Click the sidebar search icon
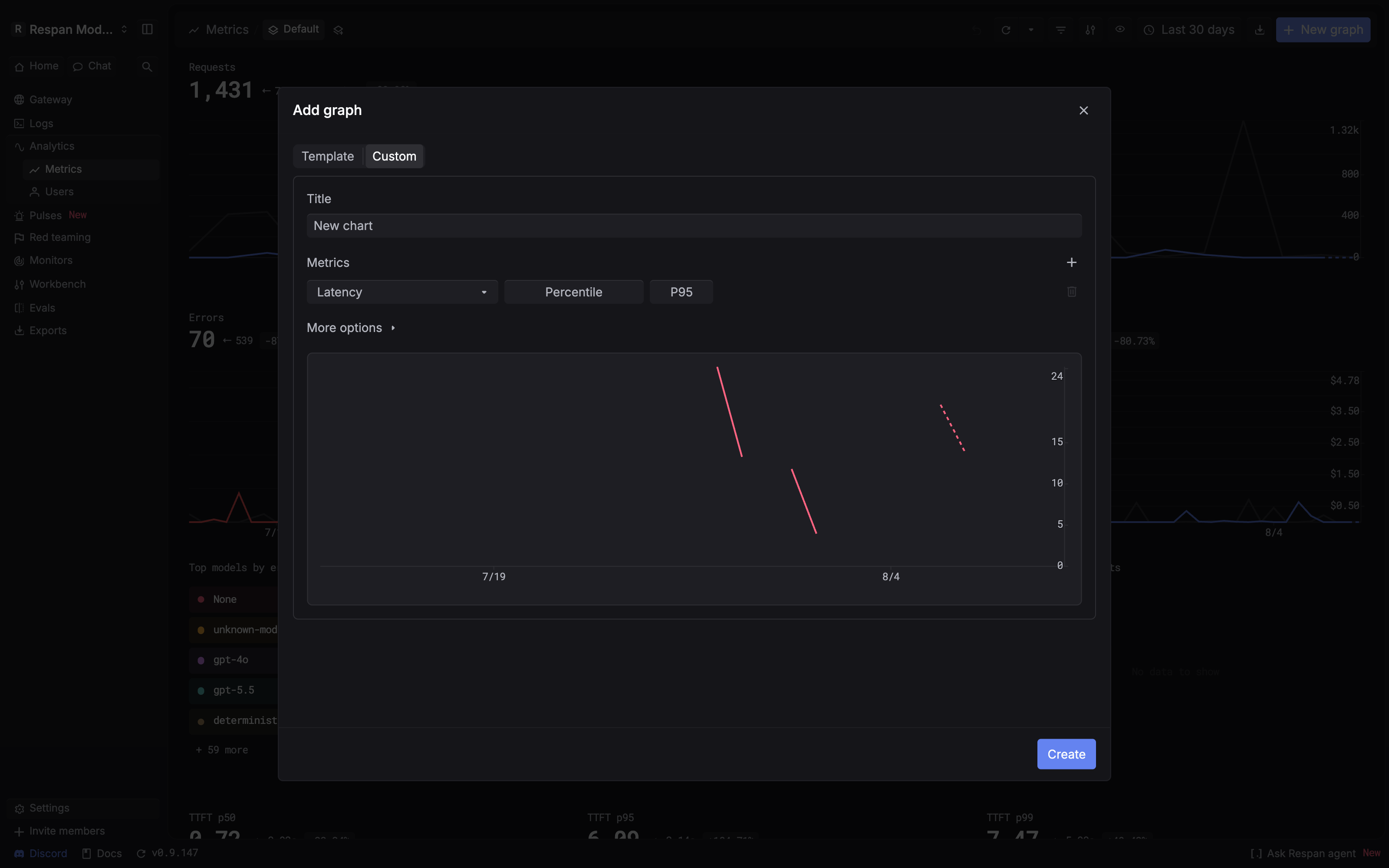Screen dimensions: 1389x868 coord(147,66)
